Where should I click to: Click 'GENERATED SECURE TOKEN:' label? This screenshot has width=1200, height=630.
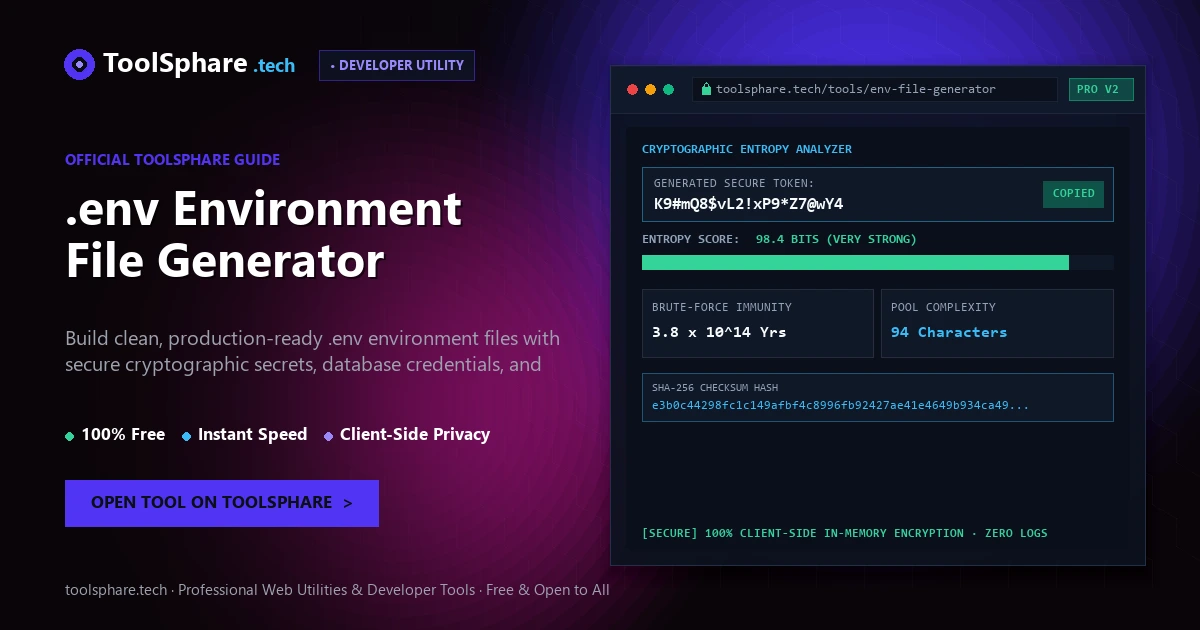tap(734, 183)
